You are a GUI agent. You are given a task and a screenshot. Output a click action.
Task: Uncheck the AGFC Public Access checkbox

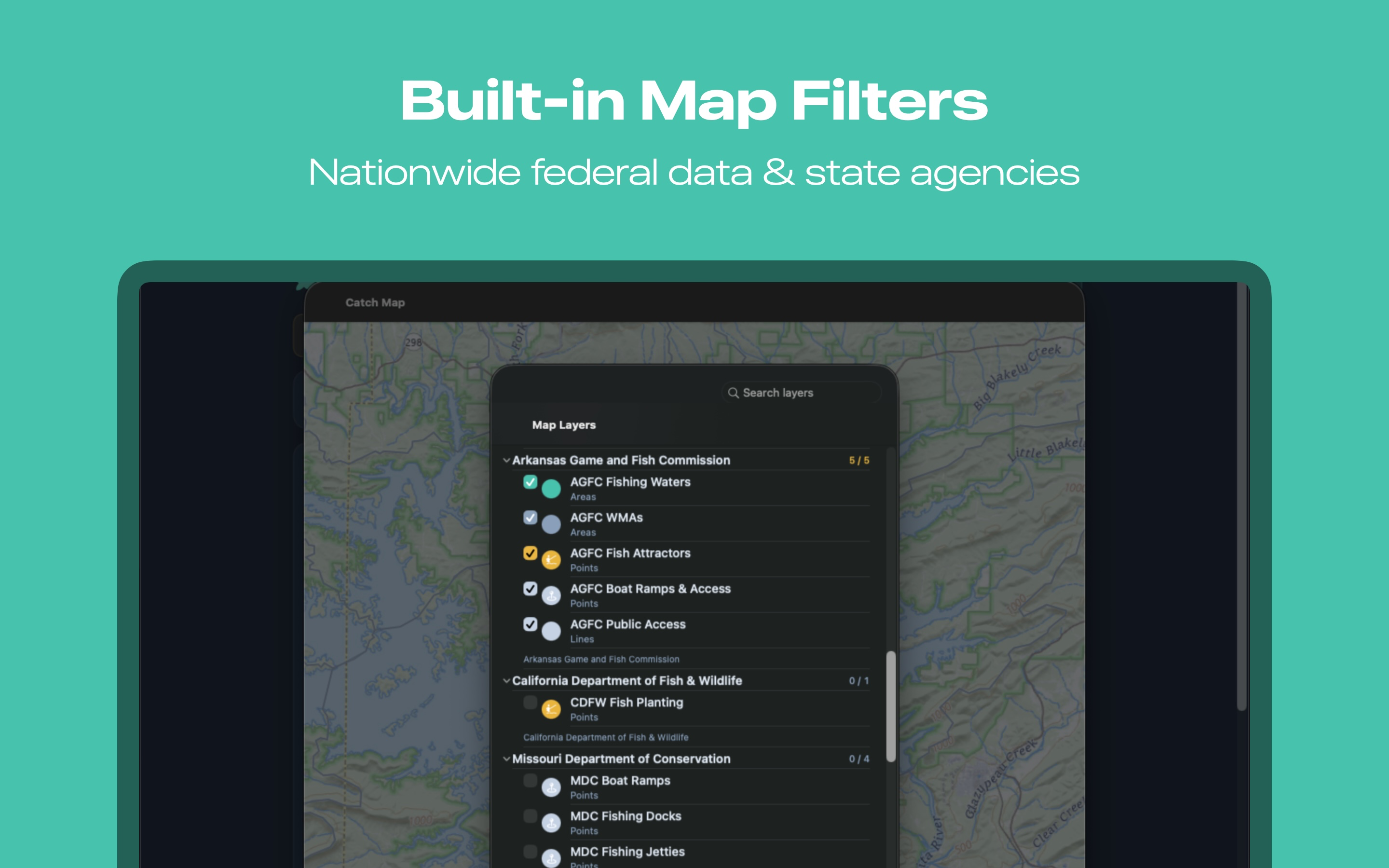click(x=531, y=624)
